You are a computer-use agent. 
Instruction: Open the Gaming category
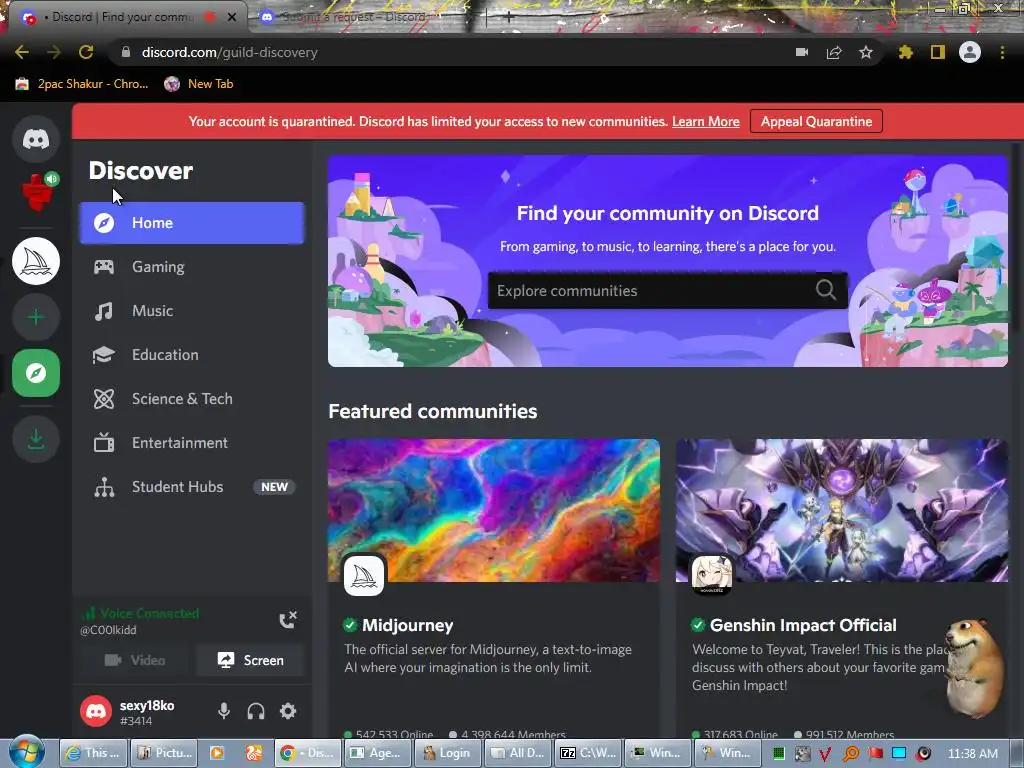(x=192, y=266)
